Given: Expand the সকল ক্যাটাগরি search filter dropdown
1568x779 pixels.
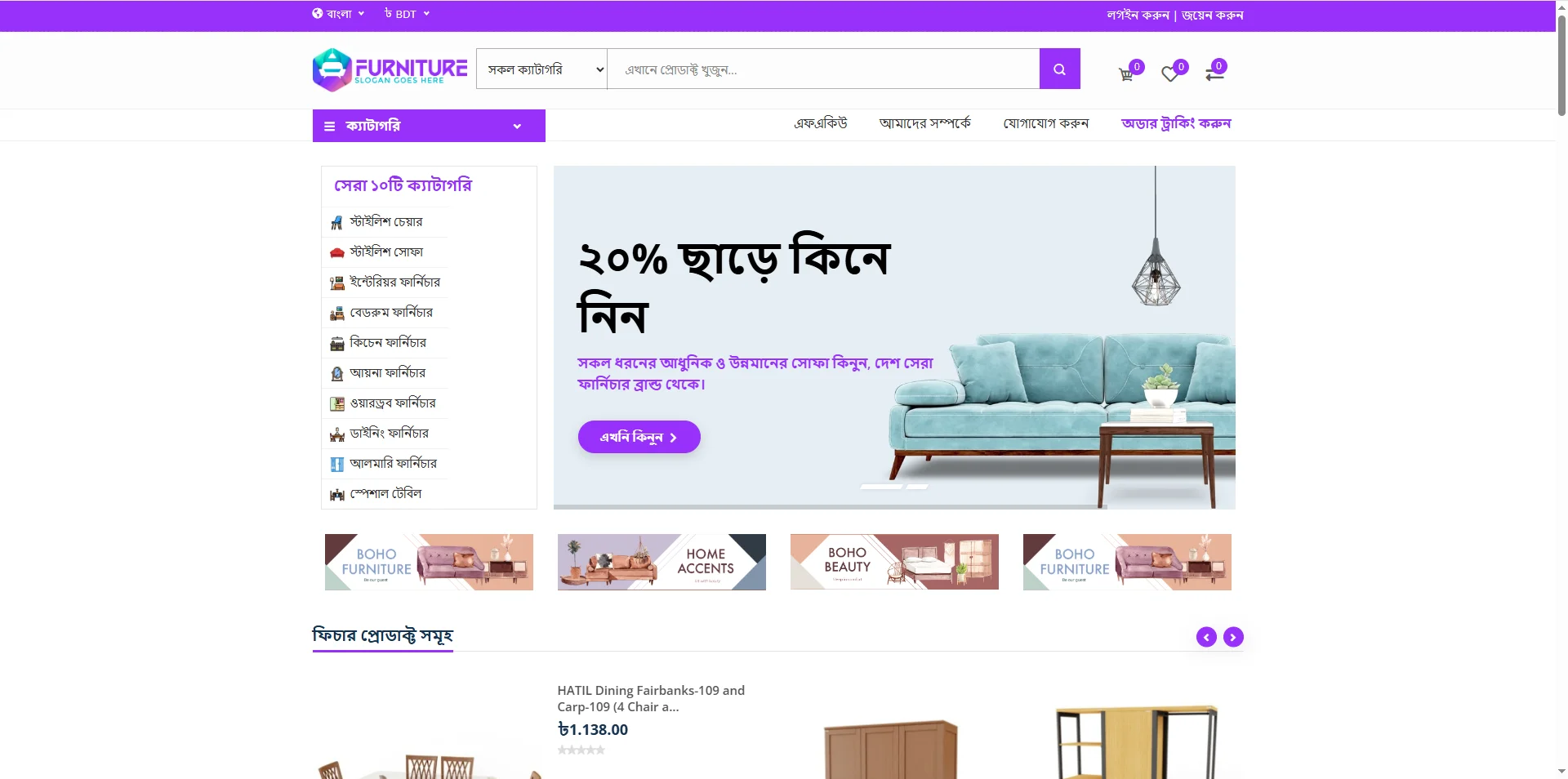Looking at the screenshot, I should (541, 69).
